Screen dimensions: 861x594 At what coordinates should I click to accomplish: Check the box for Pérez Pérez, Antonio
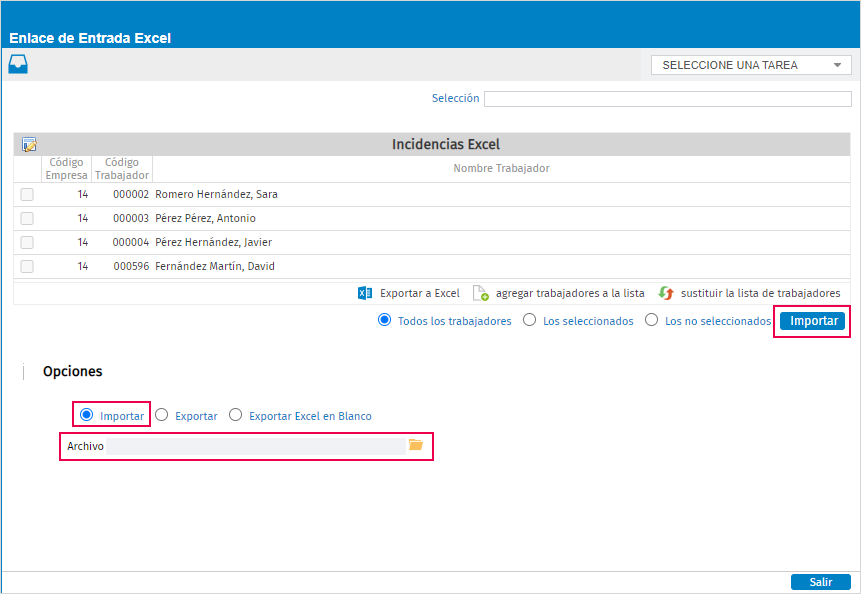click(x=27, y=218)
